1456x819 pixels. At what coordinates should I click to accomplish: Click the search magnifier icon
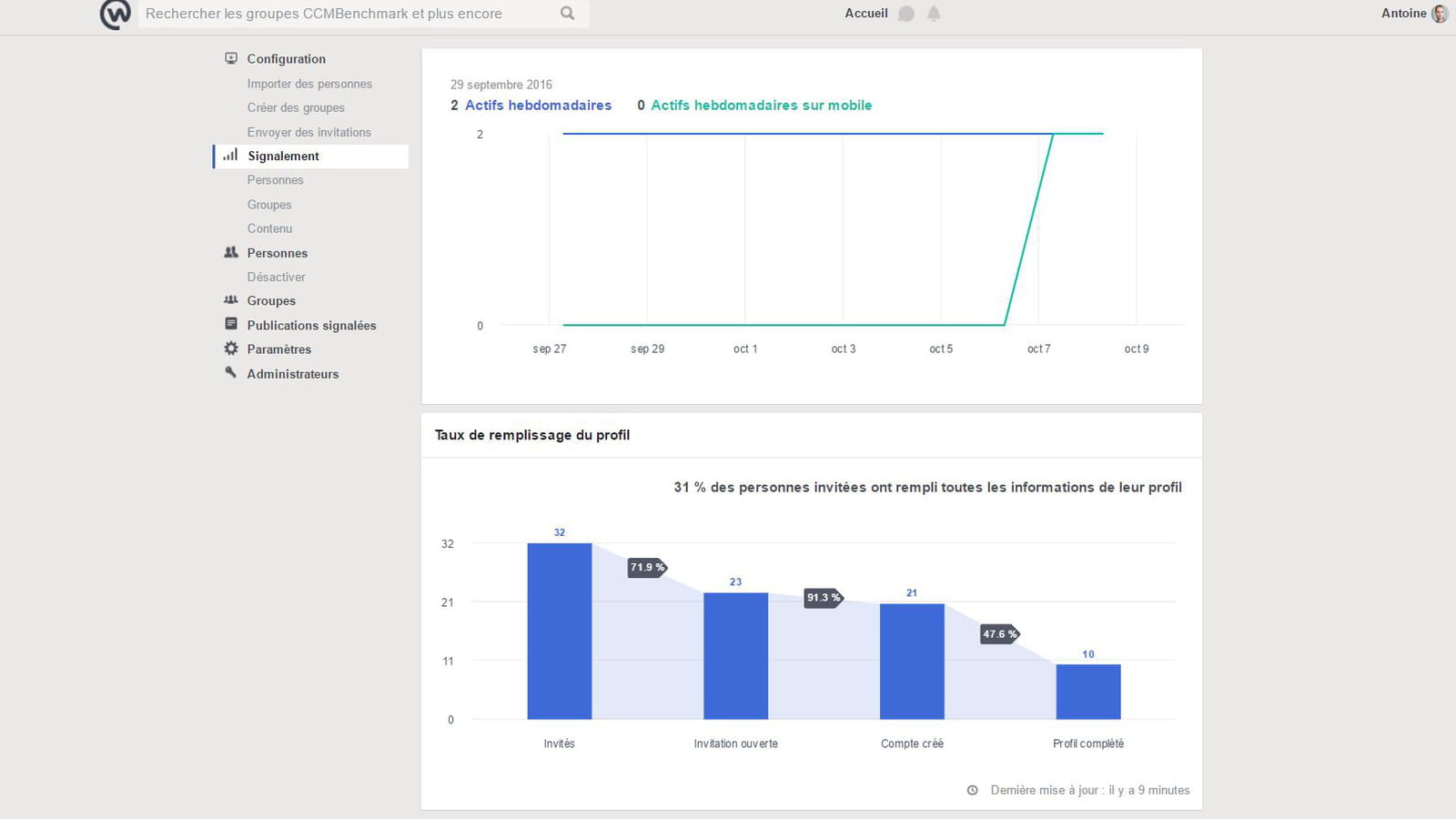tap(567, 14)
